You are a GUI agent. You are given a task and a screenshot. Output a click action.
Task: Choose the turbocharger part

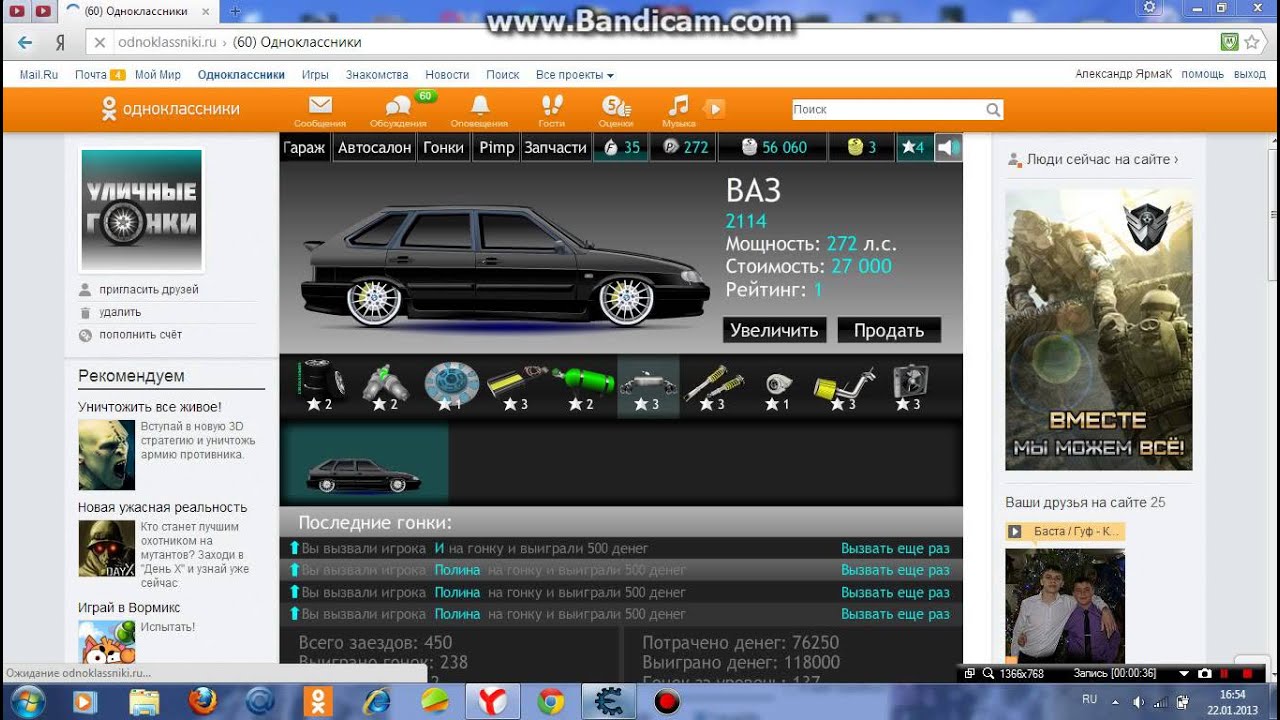[x=778, y=386]
